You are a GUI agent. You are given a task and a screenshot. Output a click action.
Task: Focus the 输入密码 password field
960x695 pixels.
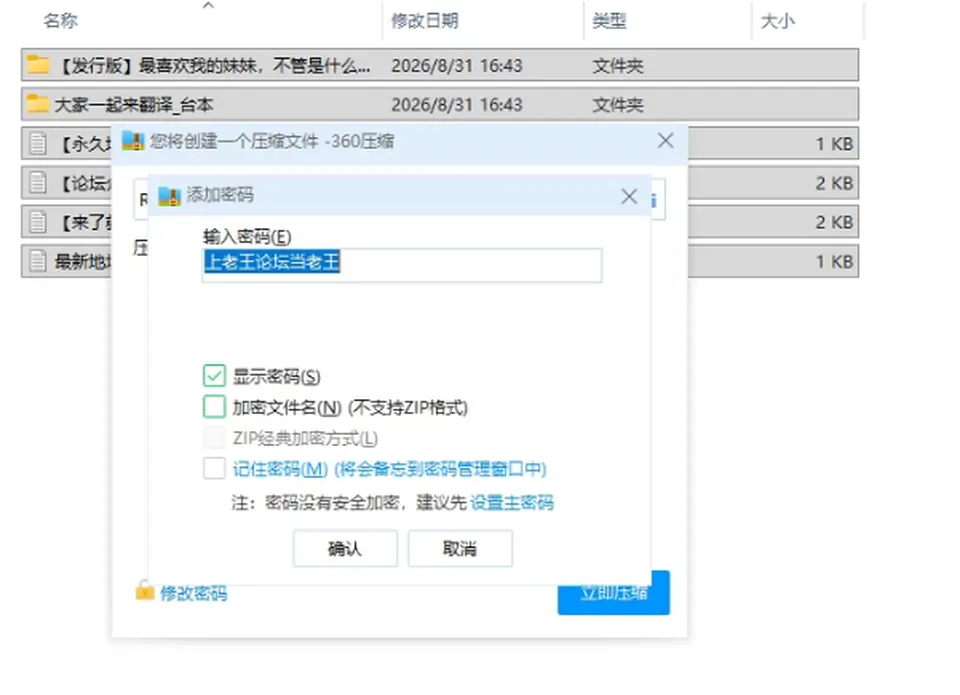402,265
